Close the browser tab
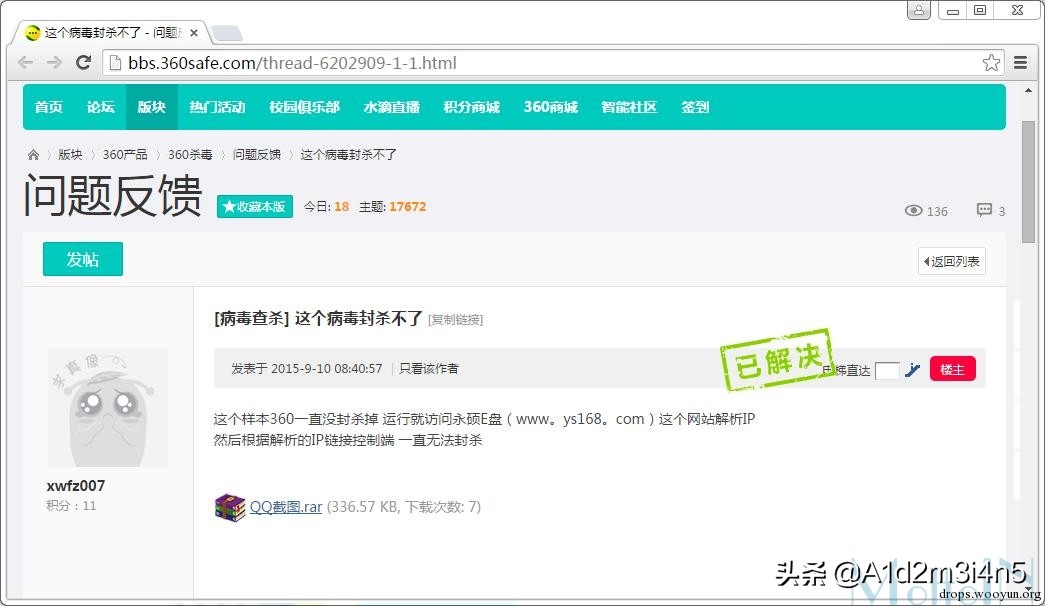This screenshot has height=606, width=1045. (x=194, y=33)
